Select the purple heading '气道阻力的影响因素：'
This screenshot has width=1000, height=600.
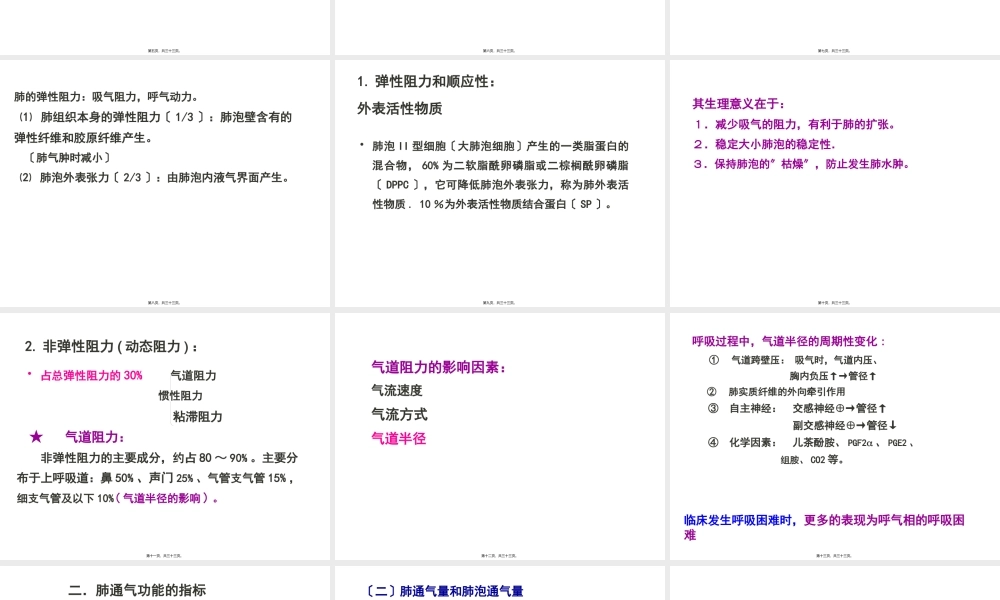coord(439,367)
